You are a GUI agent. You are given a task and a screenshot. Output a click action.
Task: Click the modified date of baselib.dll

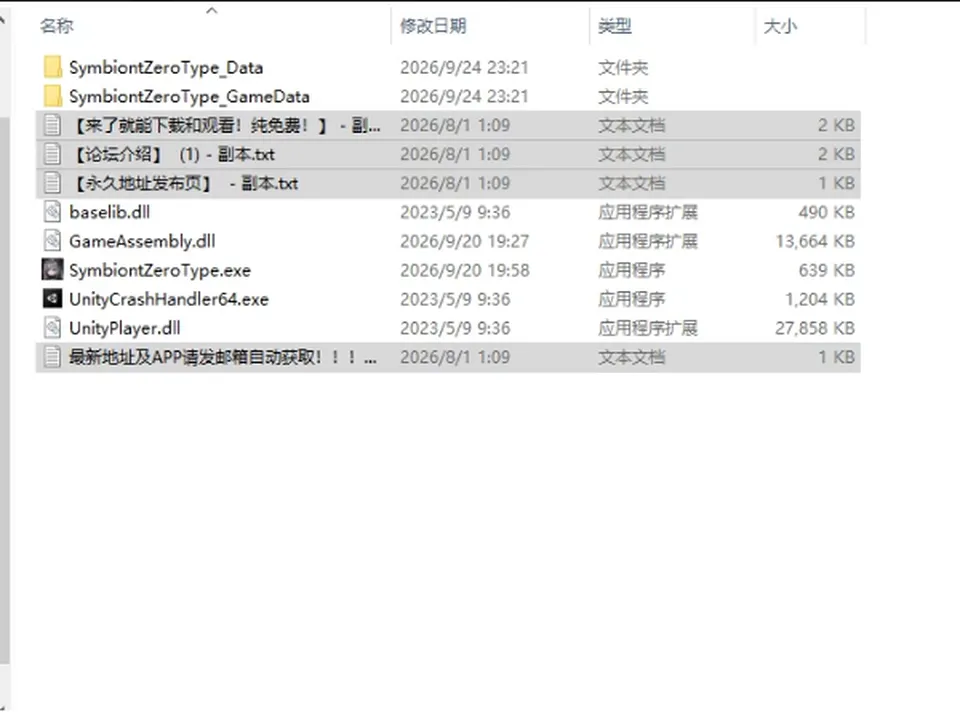(x=456, y=212)
